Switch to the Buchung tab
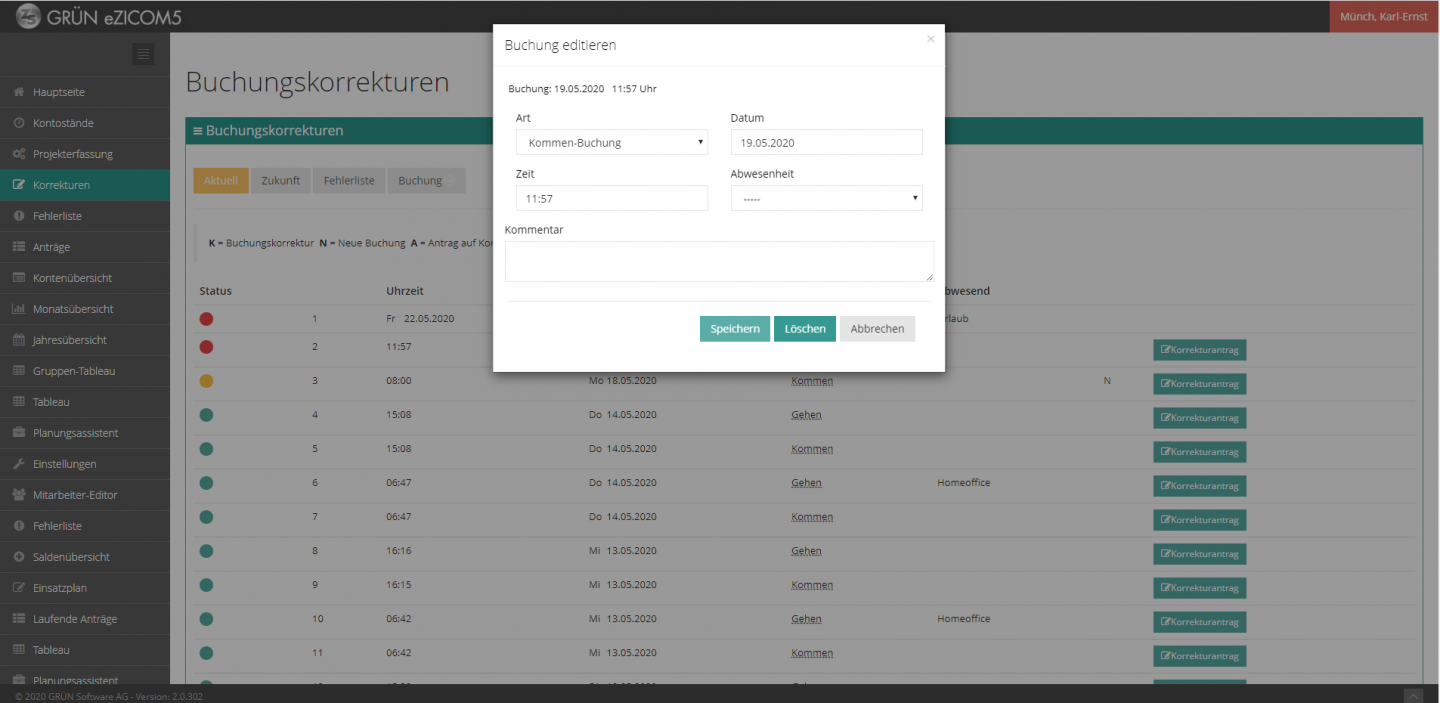 point(426,181)
